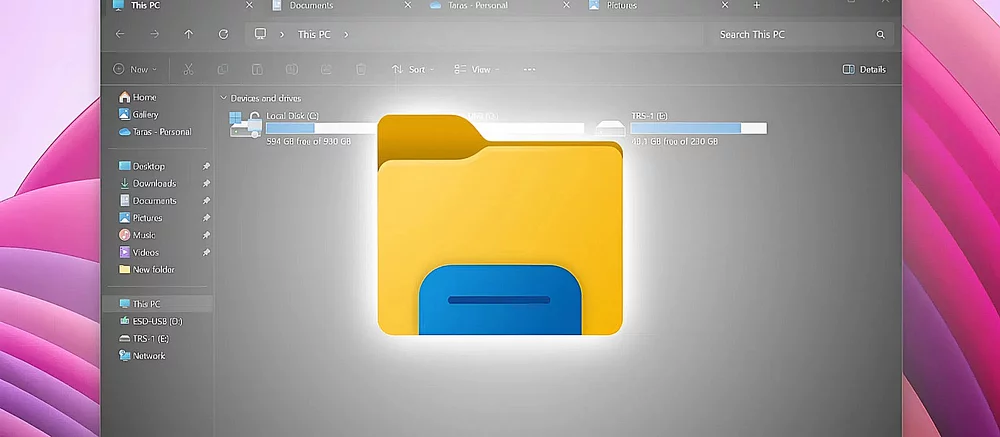Unpin Videos using its pin icon

206,252
